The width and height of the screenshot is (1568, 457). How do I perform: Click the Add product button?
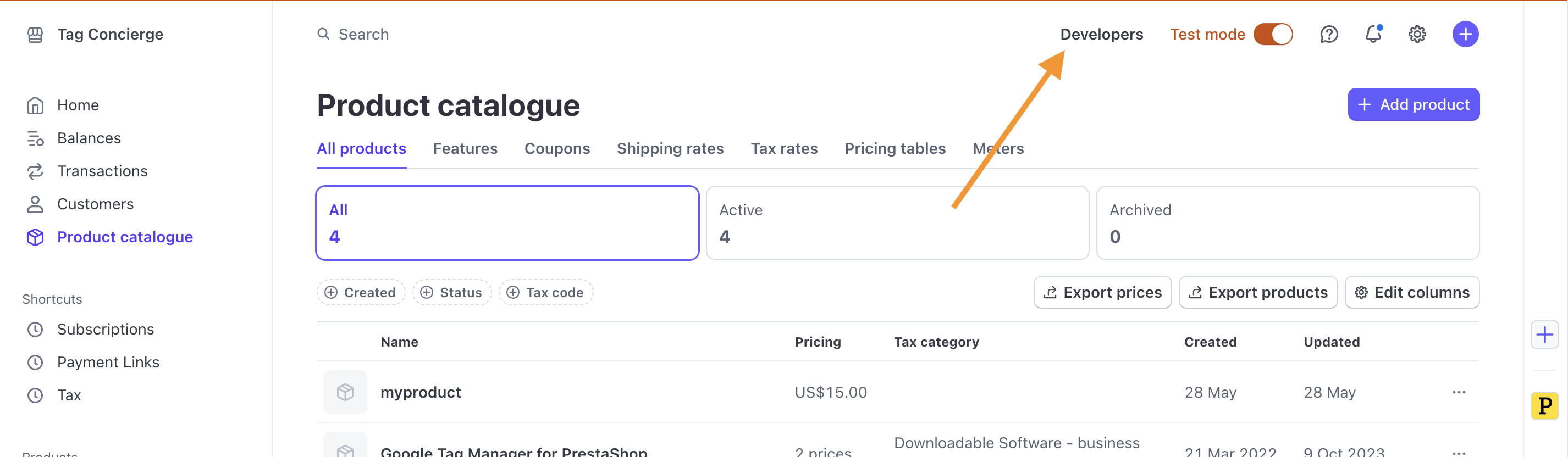coord(1413,105)
